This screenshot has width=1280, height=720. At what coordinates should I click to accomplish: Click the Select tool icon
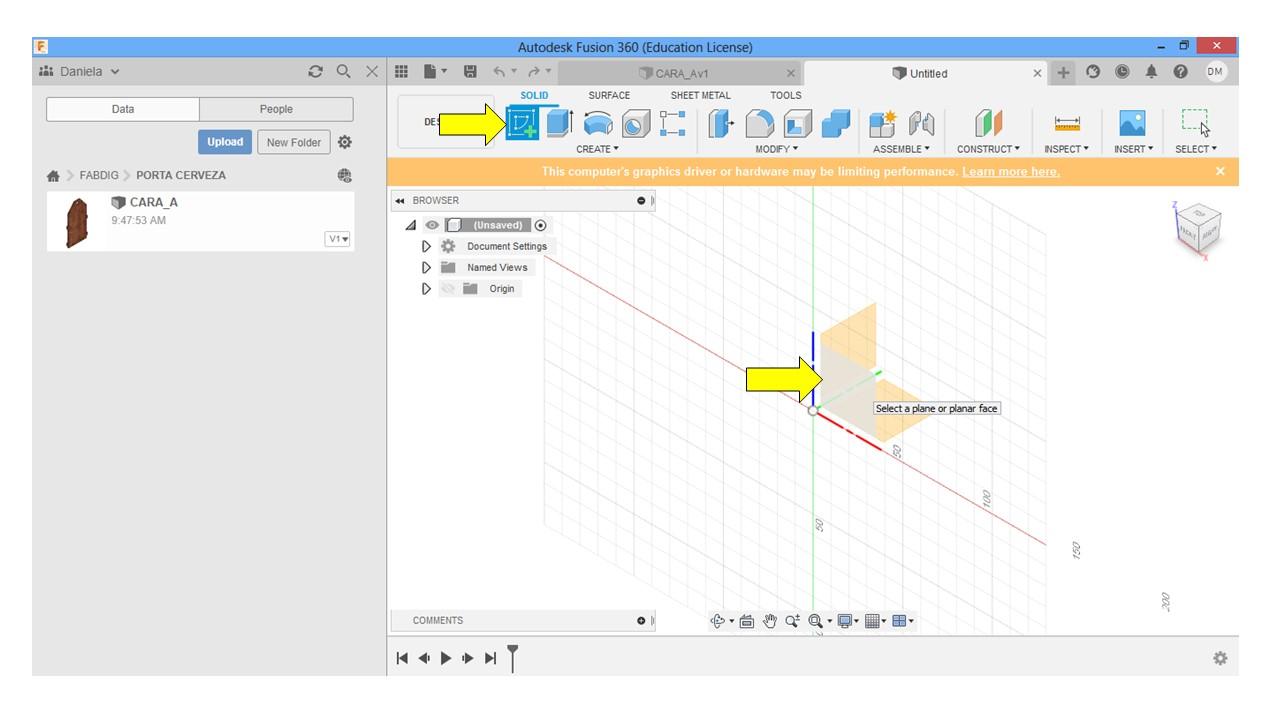click(x=1195, y=122)
